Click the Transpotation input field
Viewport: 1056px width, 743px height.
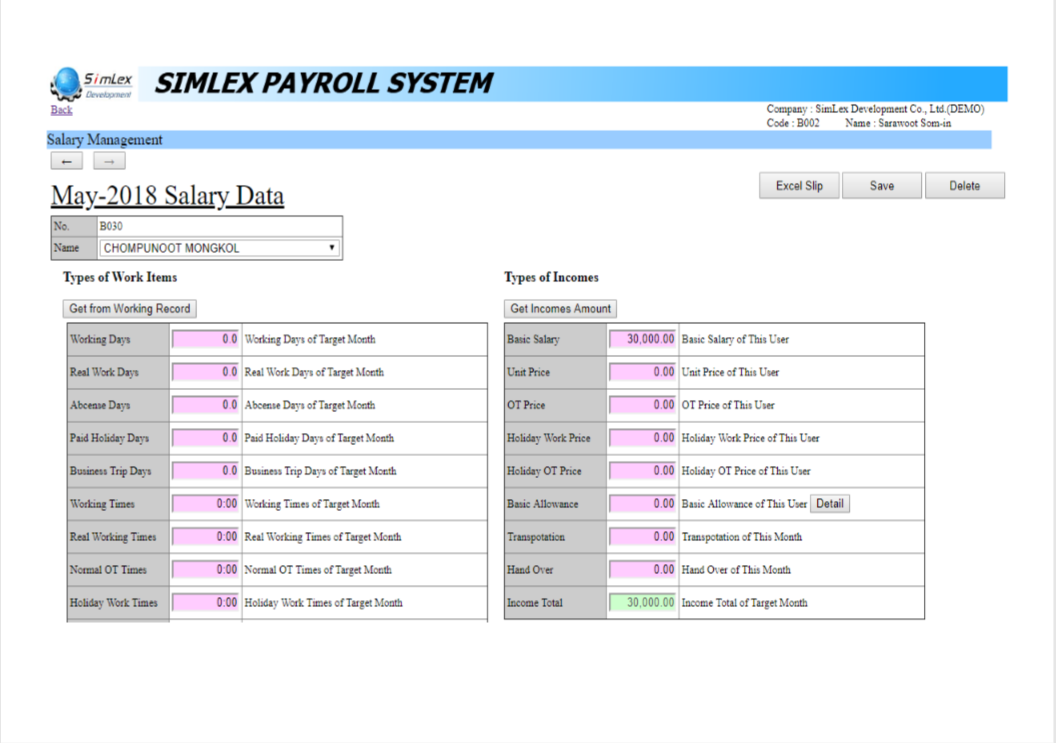point(642,537)
